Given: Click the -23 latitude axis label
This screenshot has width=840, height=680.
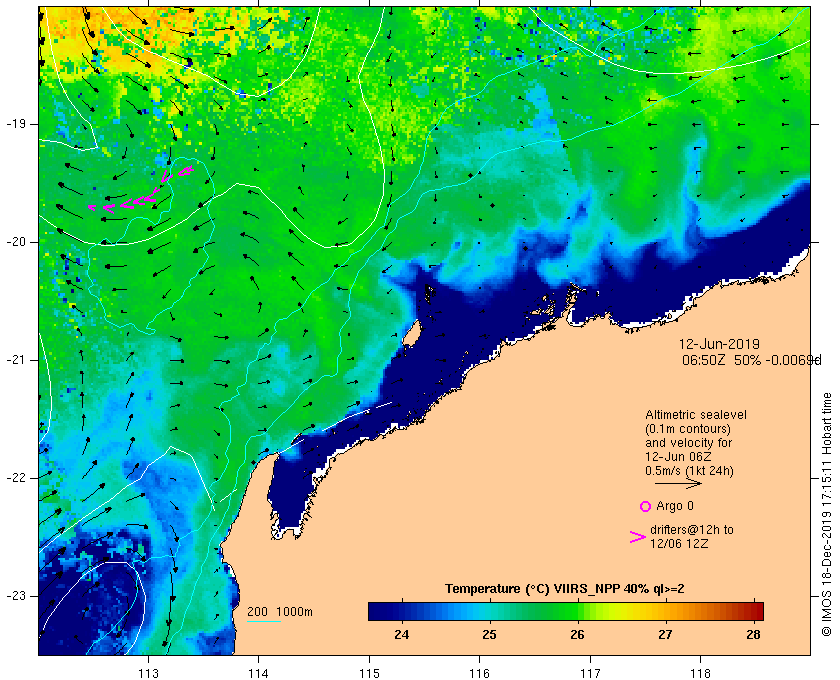Looking at the screenshot, I should point(15,596).
